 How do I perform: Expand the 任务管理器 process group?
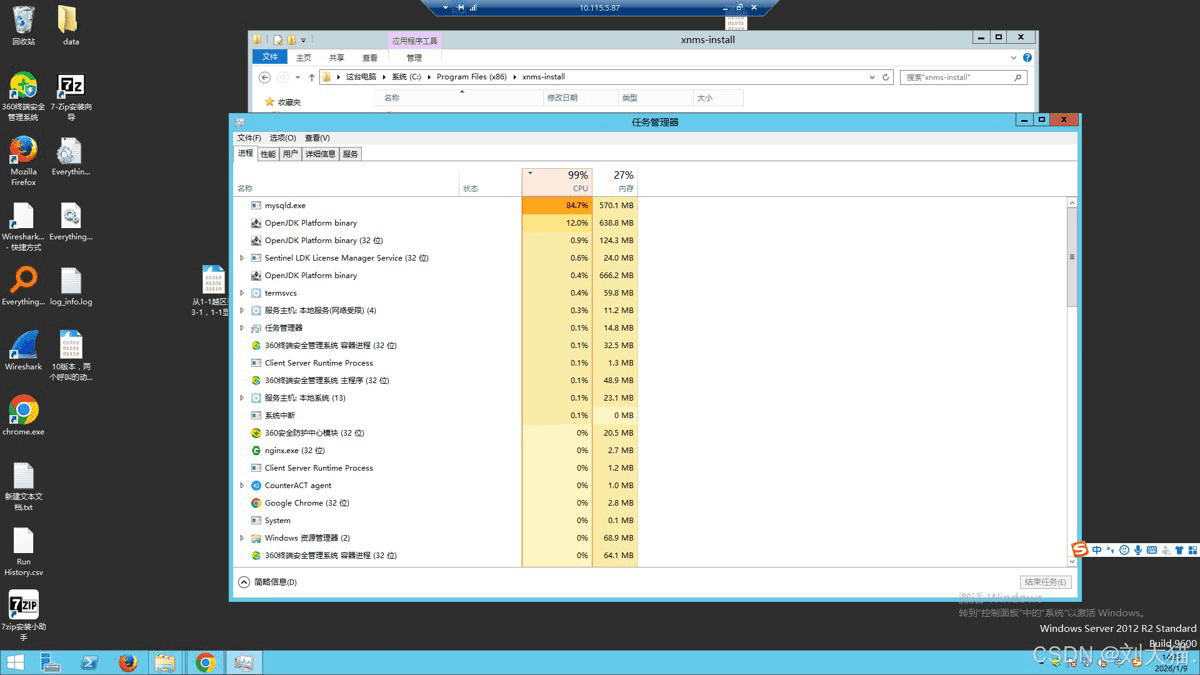242,328
